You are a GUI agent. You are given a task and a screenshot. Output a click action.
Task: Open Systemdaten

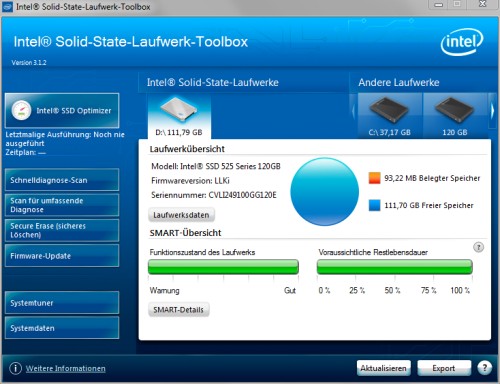(62, 328)
